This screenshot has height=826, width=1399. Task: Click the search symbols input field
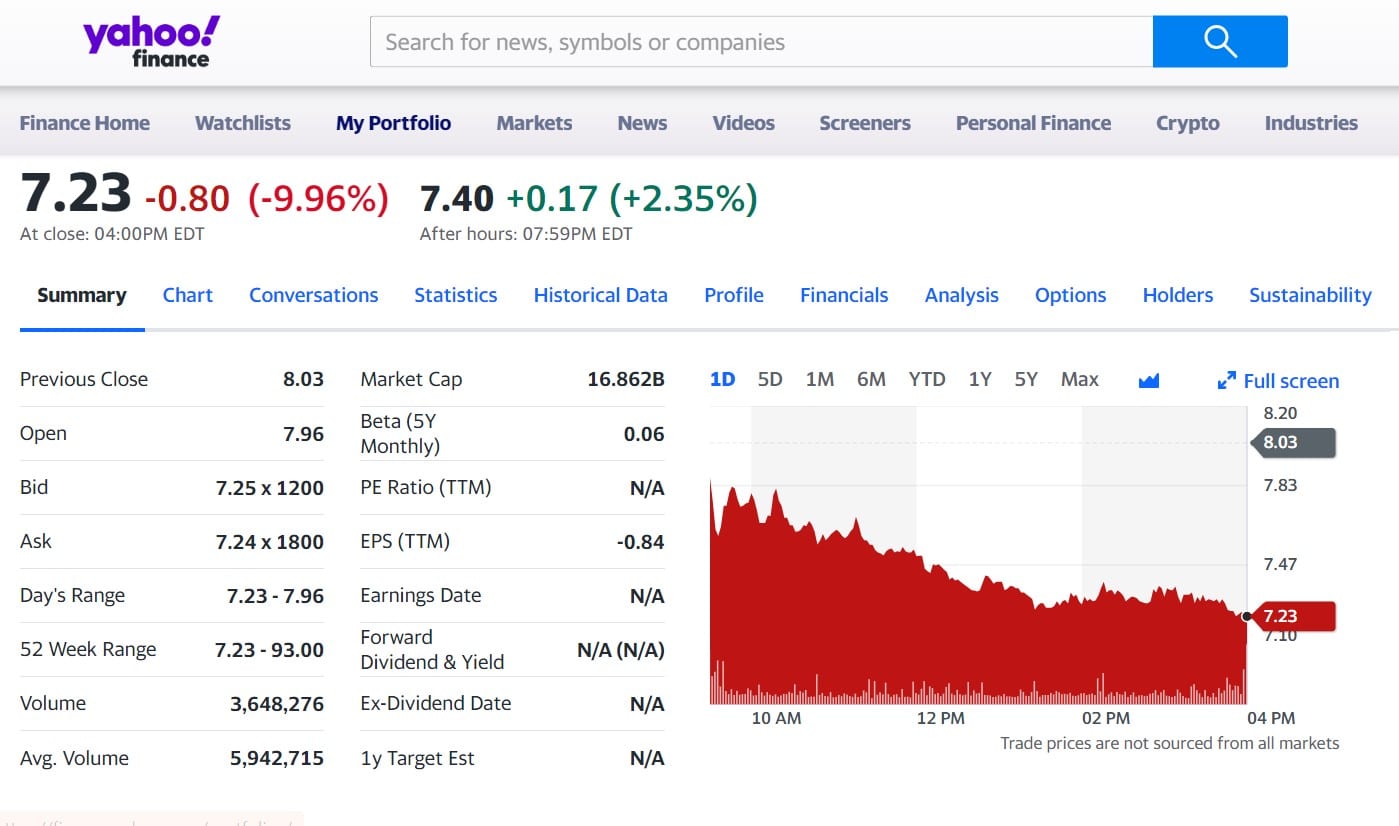click(760, 42)
